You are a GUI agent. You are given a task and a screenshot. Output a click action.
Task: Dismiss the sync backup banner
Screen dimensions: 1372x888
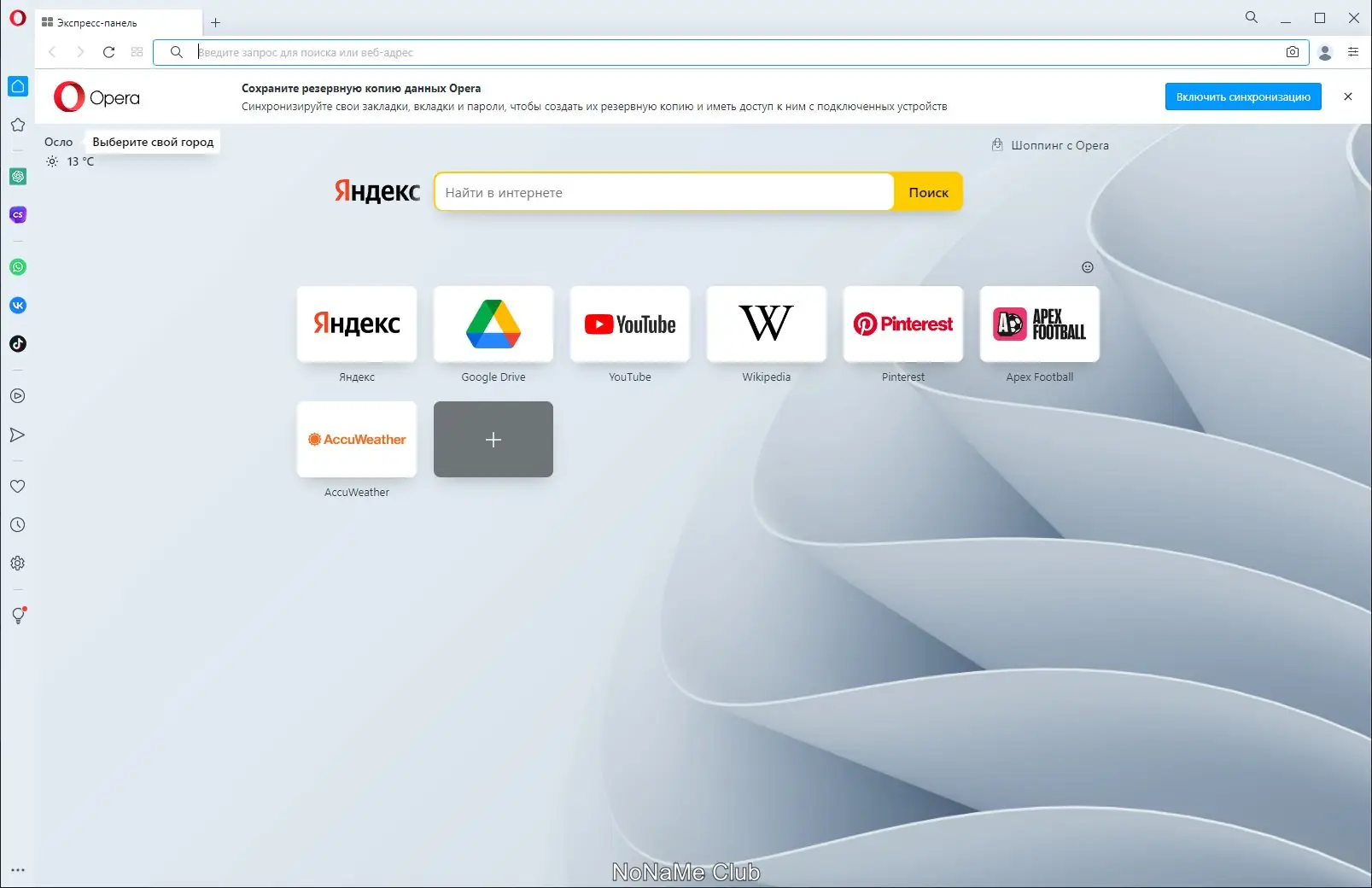coord(1348,96)
